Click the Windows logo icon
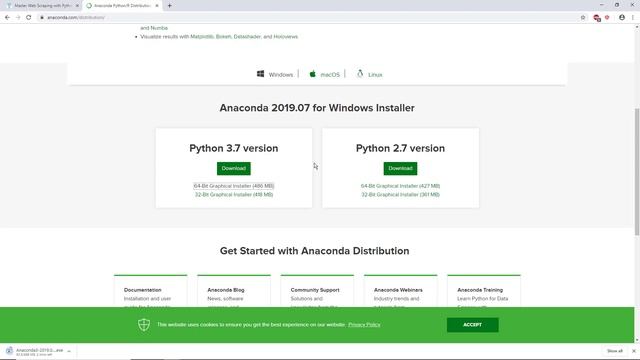Screen dimensions: 640x360 click(260, 73)
